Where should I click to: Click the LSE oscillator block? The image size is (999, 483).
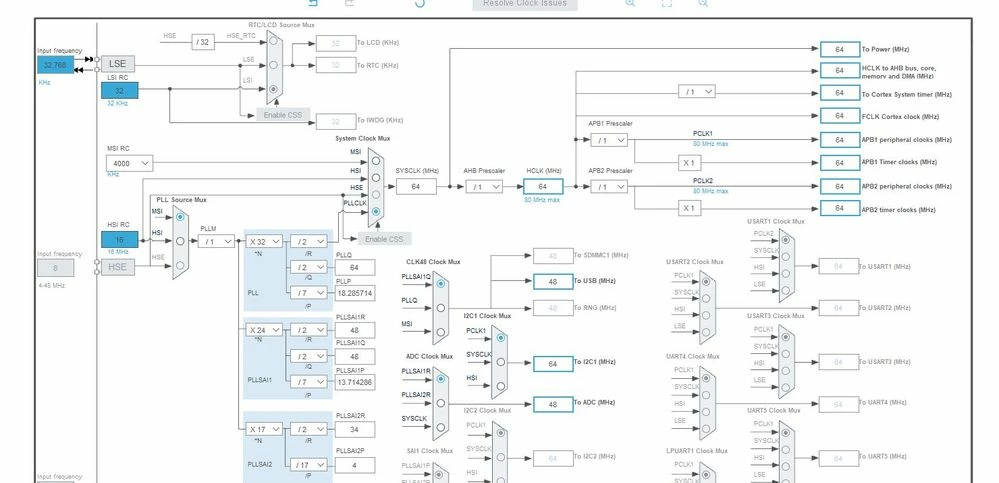[x=118, y=64]
